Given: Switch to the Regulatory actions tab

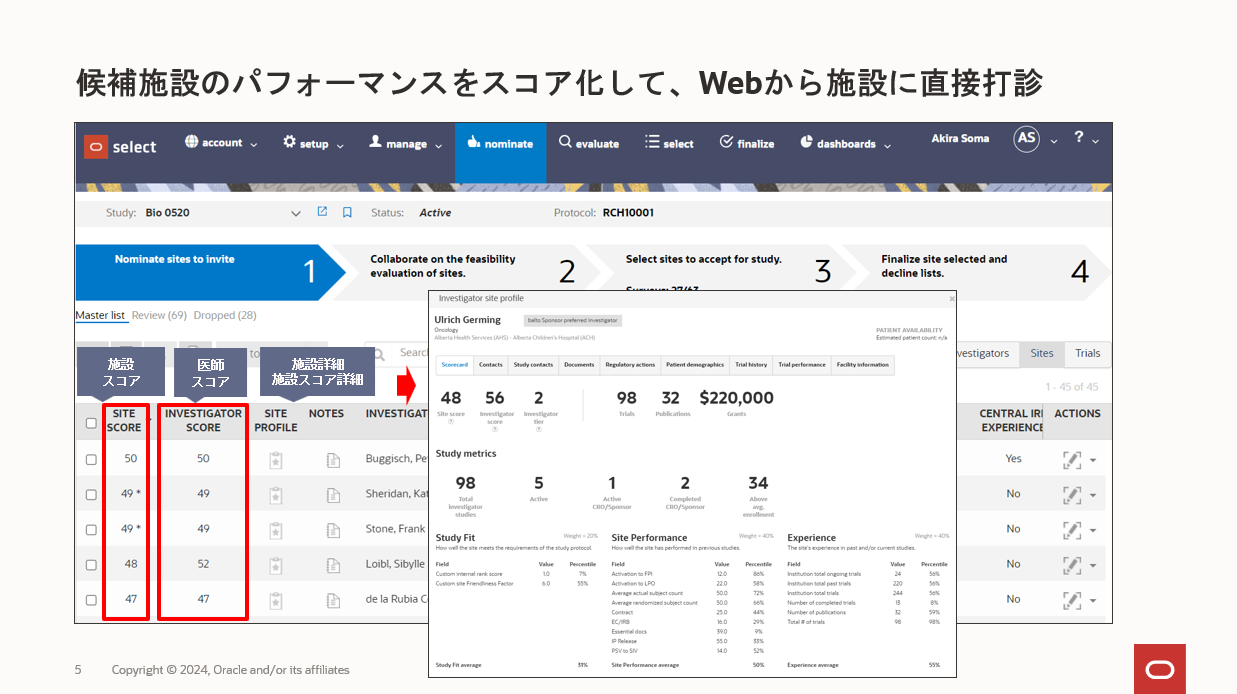Looking at the screenshot, I should [x=630, y=365].
